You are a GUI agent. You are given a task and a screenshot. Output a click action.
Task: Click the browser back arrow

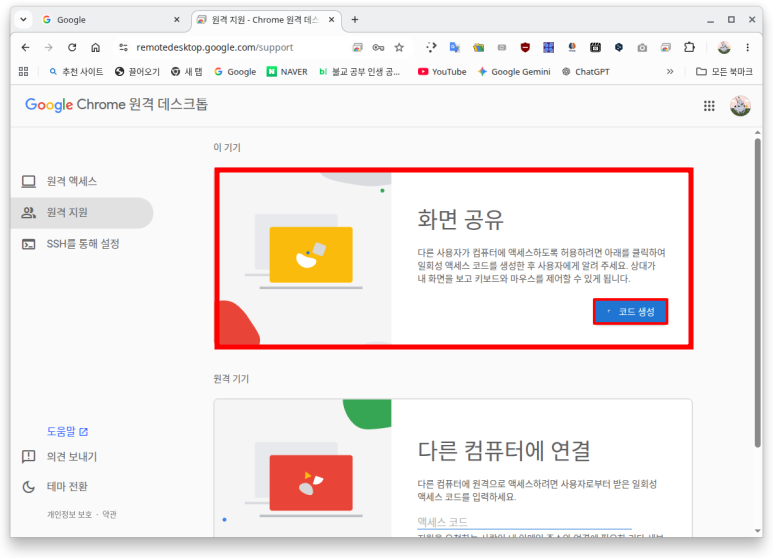point(26,47)
